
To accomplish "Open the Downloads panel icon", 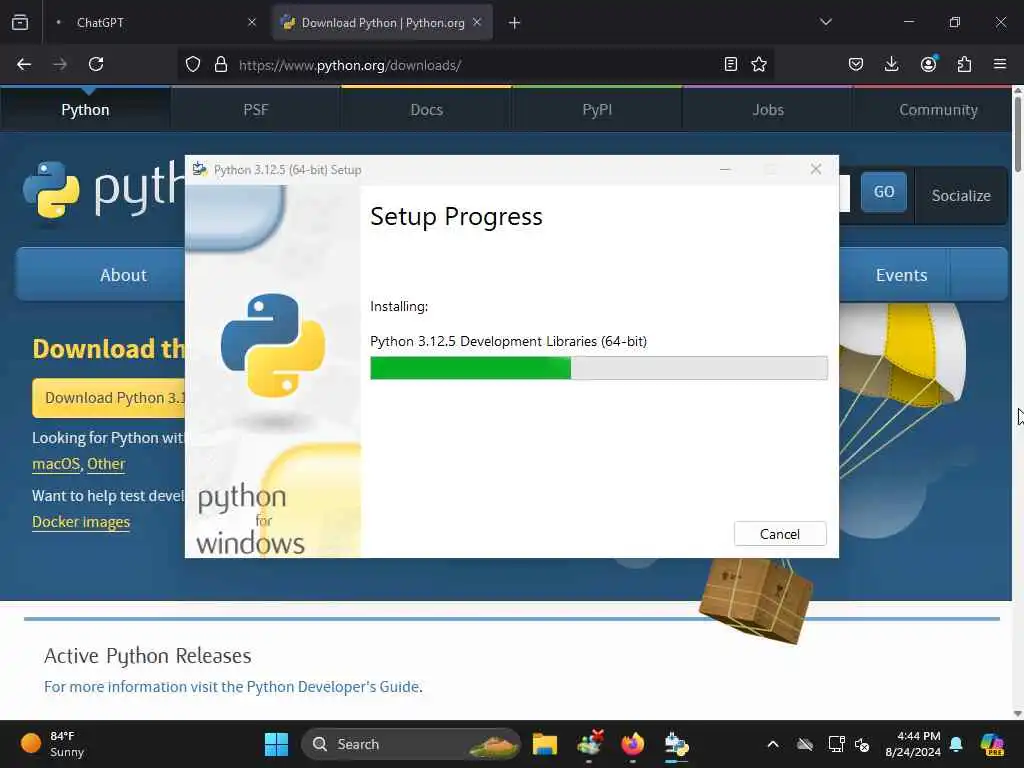I will (x=891, y=64).
